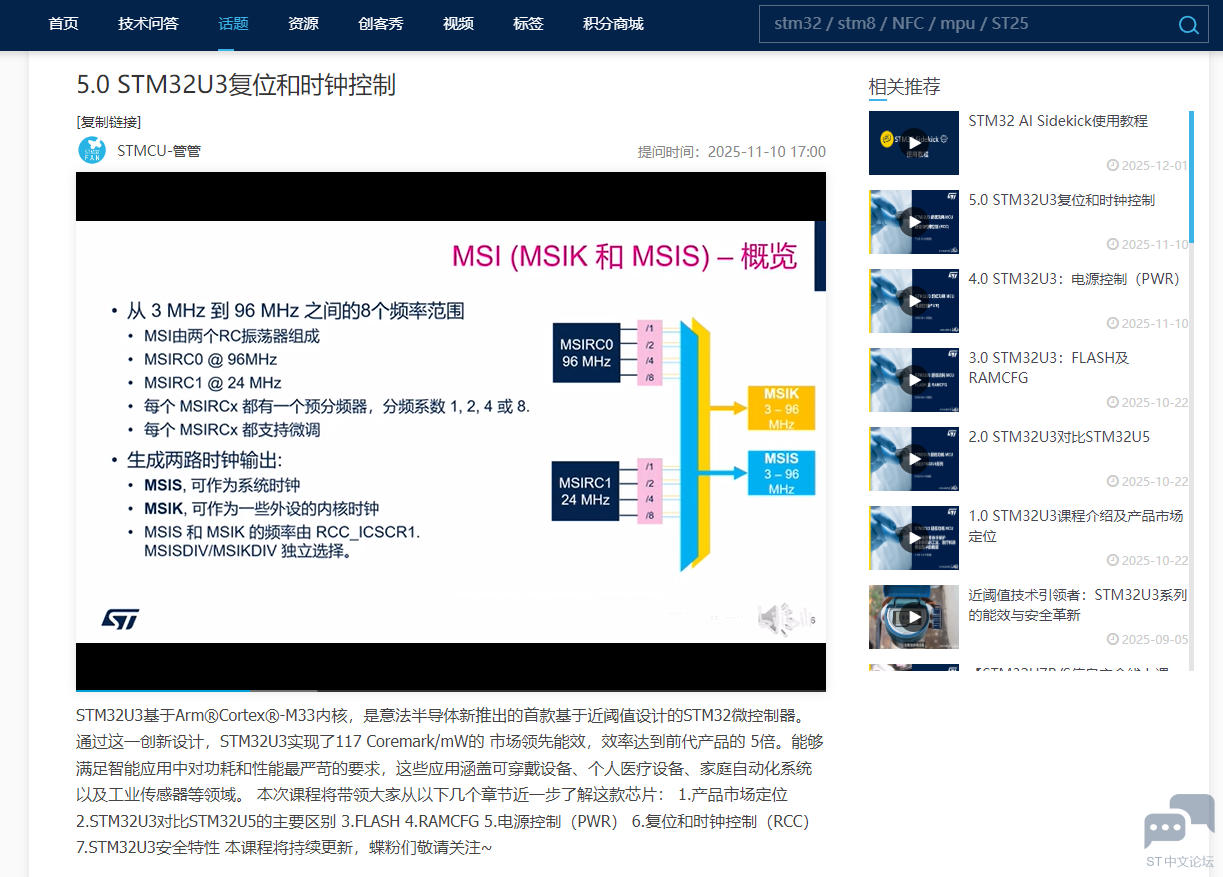This screenshot has width=1223, height=877.
Task: Open 技术问答 navigation item
Action: click(148, 24)
